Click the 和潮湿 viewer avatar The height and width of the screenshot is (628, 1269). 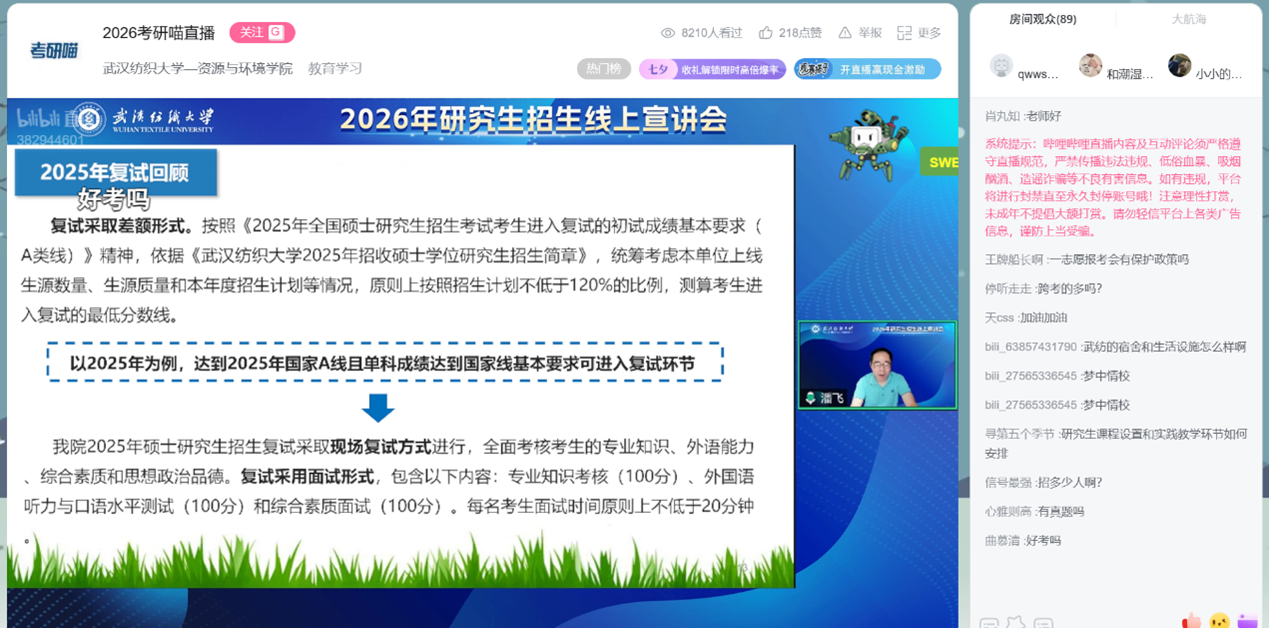(x=1090, y=66)
